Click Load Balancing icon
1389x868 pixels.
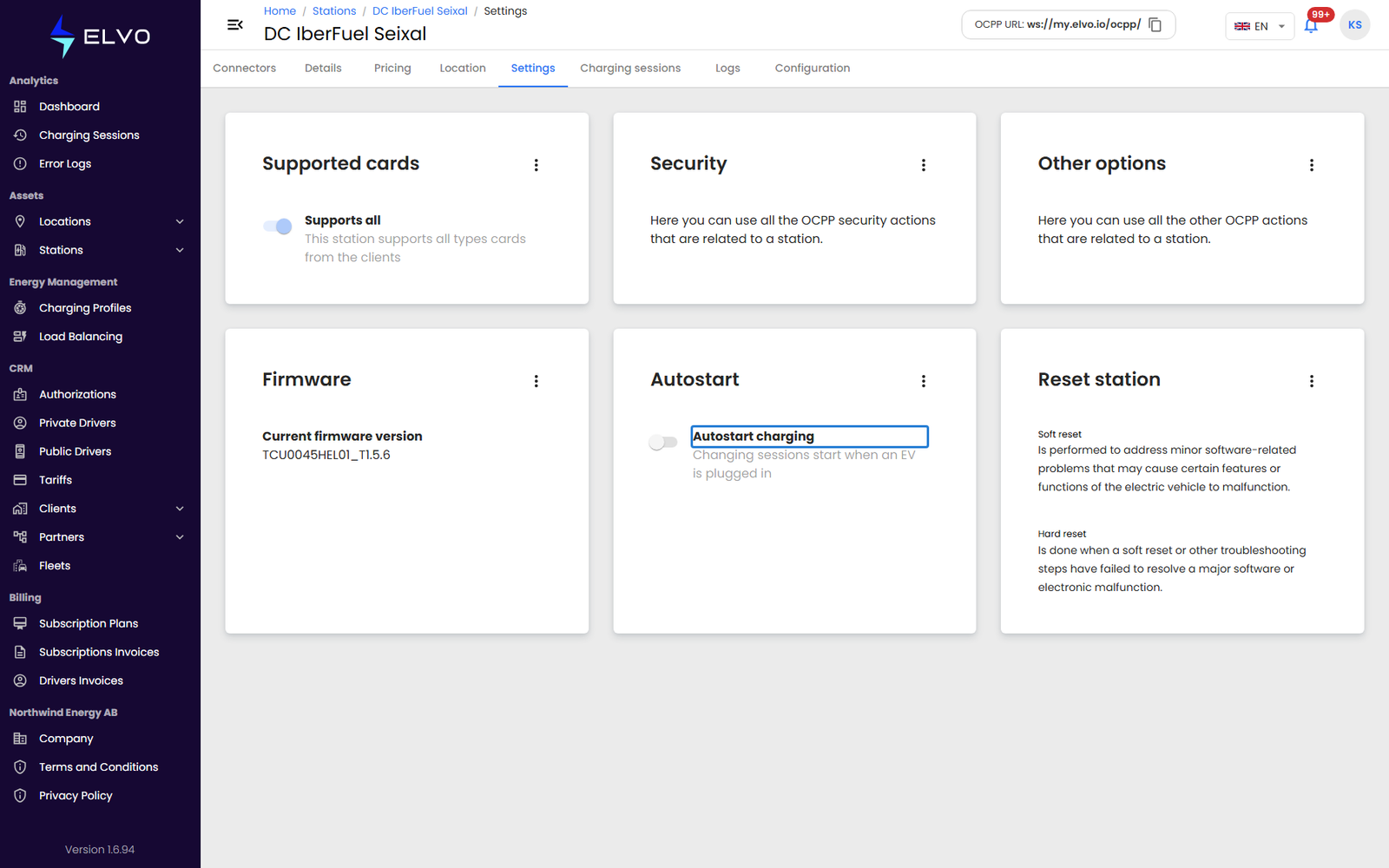pos(20,337)
